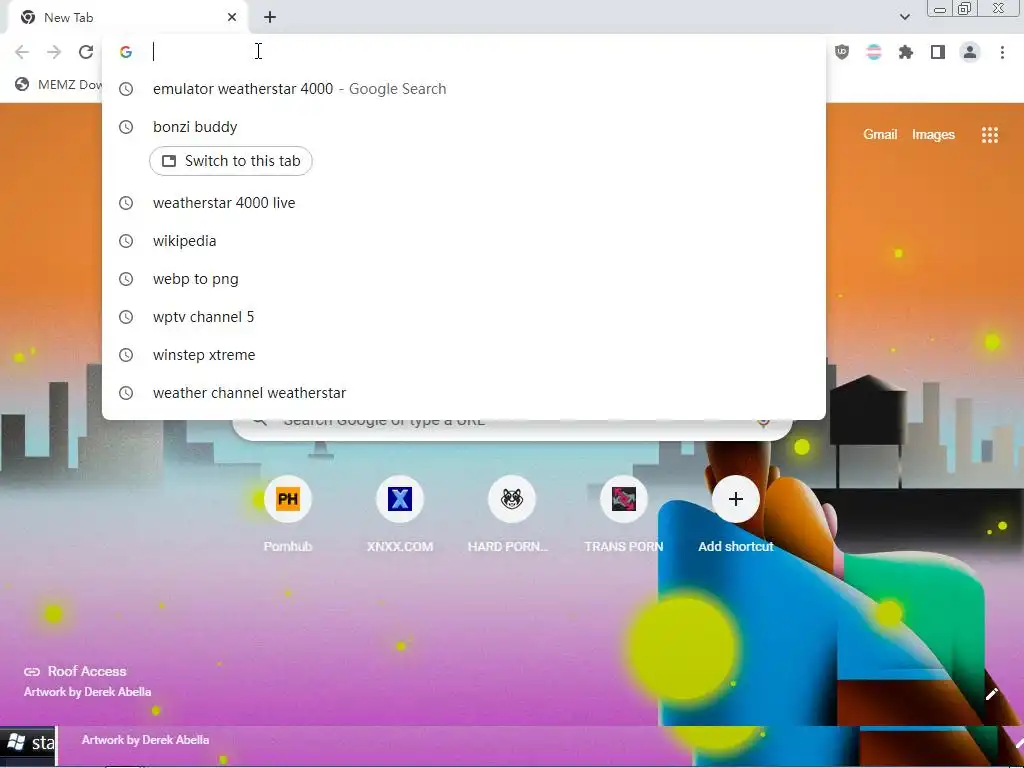The image size is (1024, 768).
Task: Open the Images link
Action: click(x=933, y=135)
